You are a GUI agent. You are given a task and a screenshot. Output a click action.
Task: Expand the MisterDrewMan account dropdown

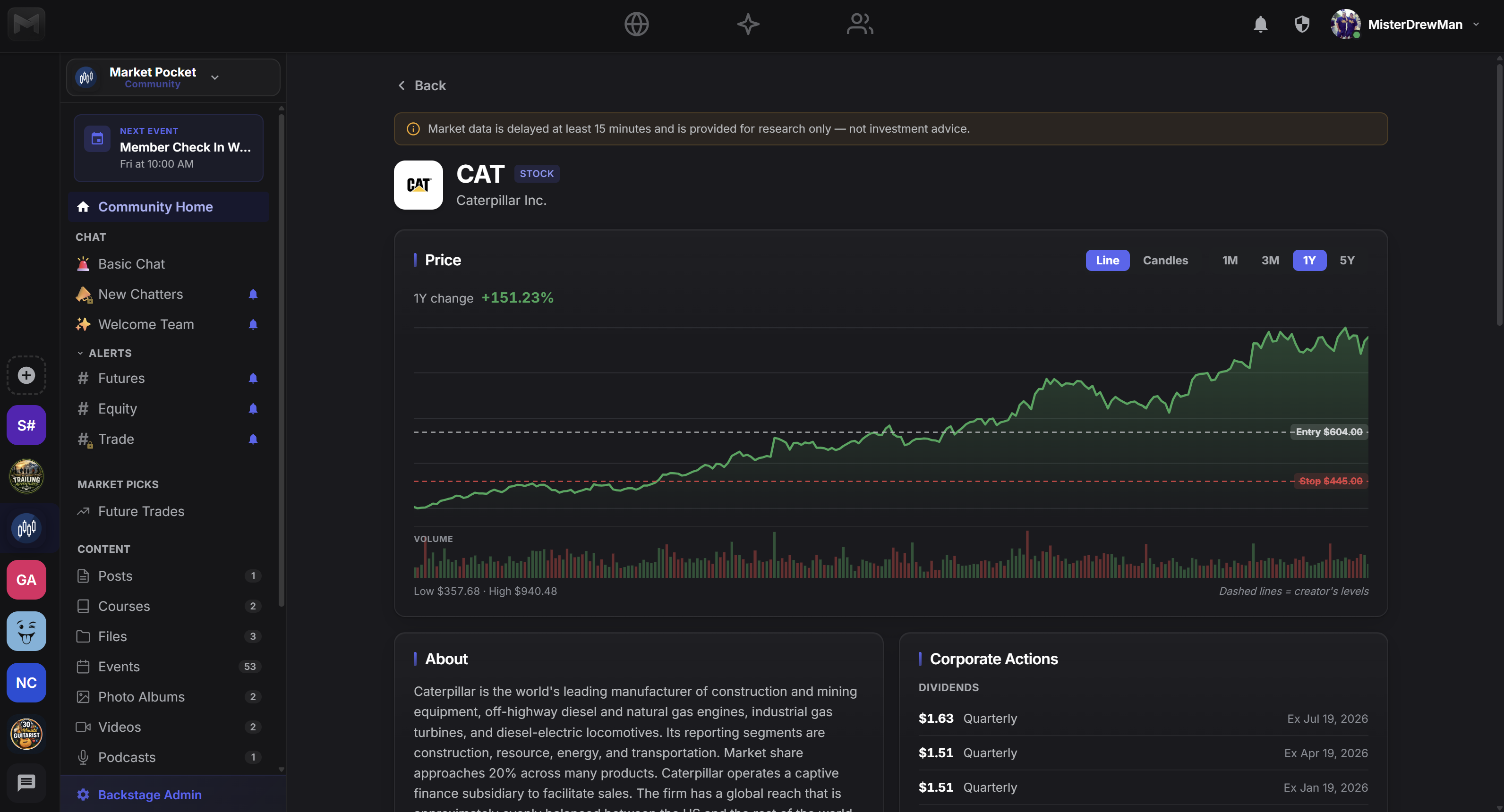coord(1476,25)
